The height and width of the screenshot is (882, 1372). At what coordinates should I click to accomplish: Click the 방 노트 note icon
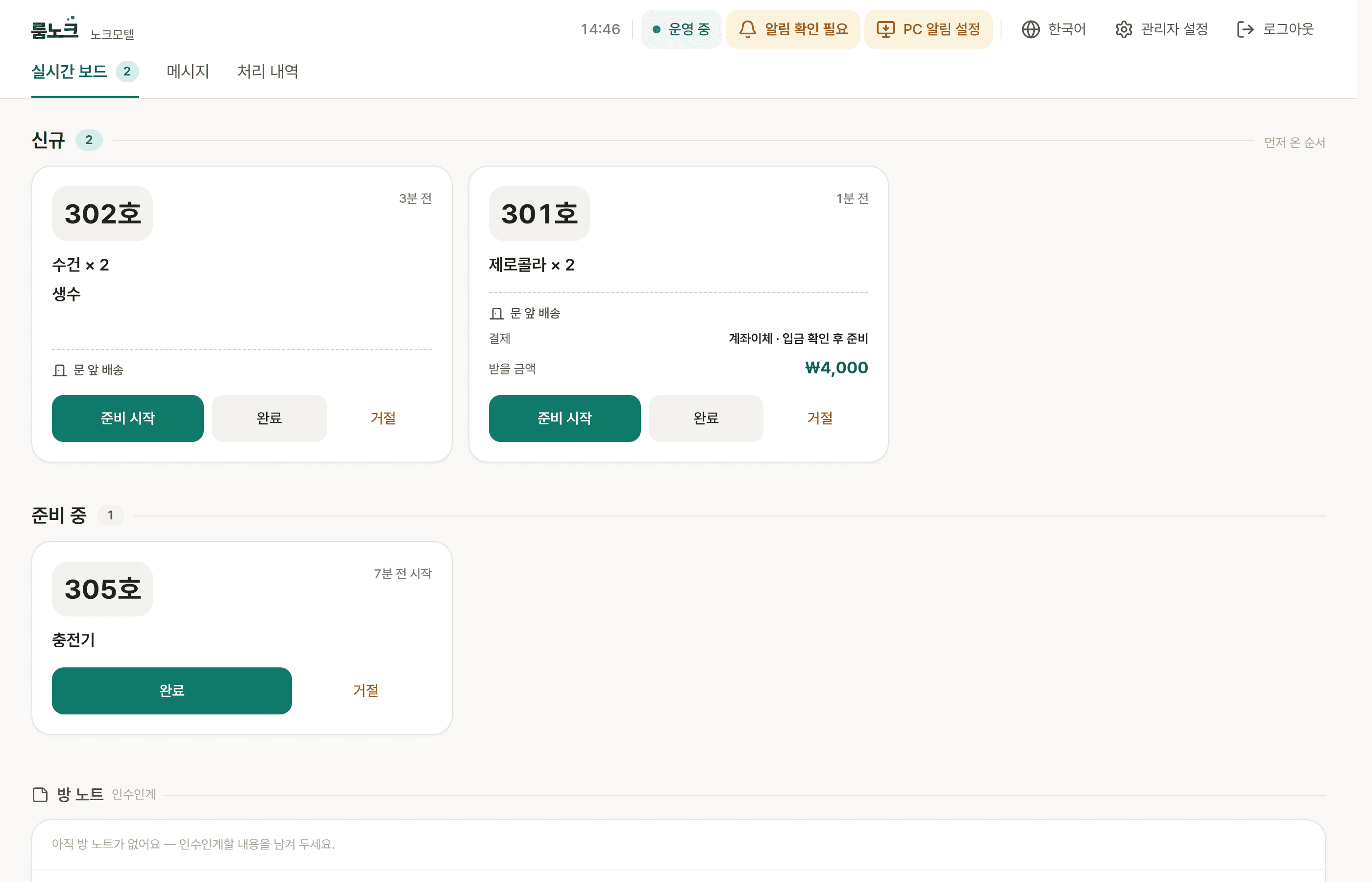point(40,794)
